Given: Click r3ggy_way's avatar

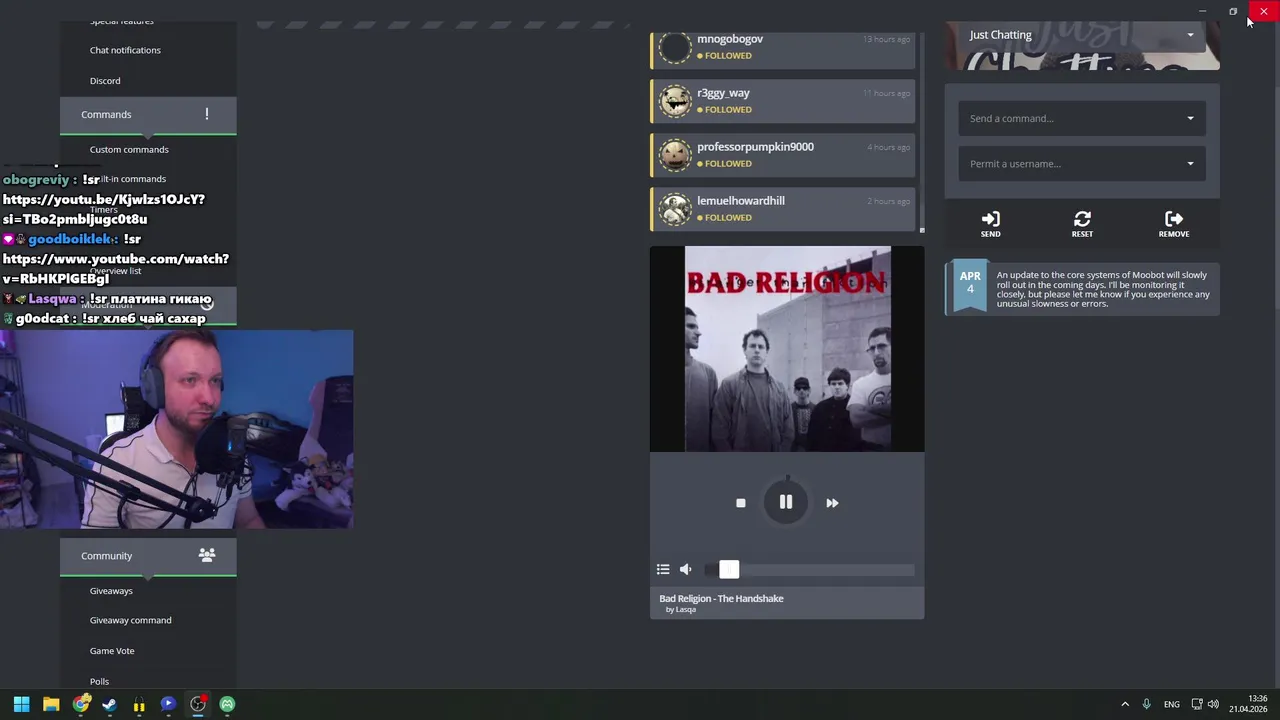Looking at the screenshot, I should tap(675, 101).
